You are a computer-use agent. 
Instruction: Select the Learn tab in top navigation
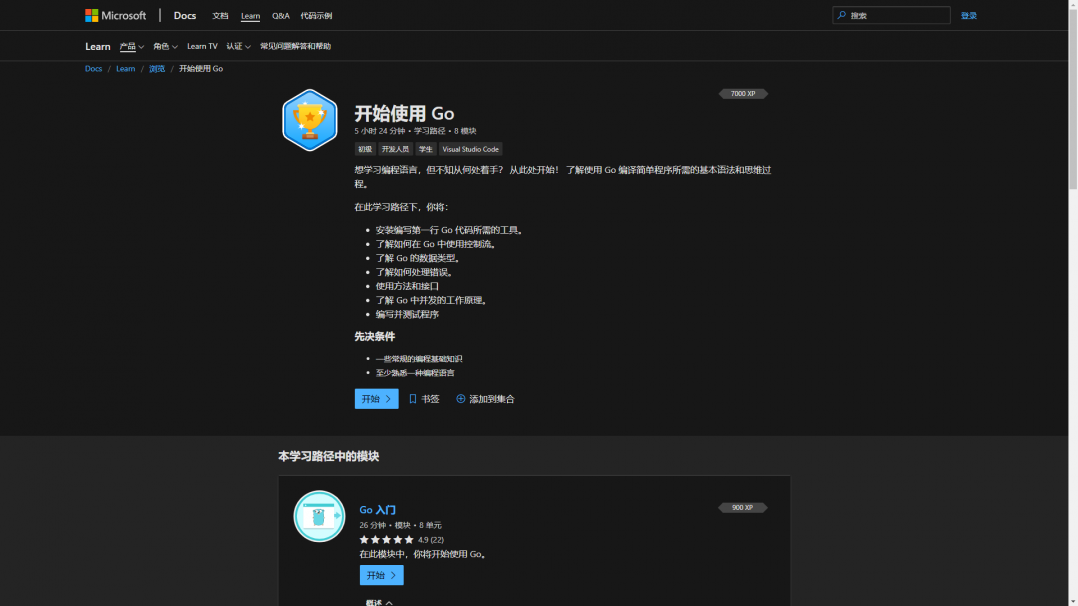[250, 16]
